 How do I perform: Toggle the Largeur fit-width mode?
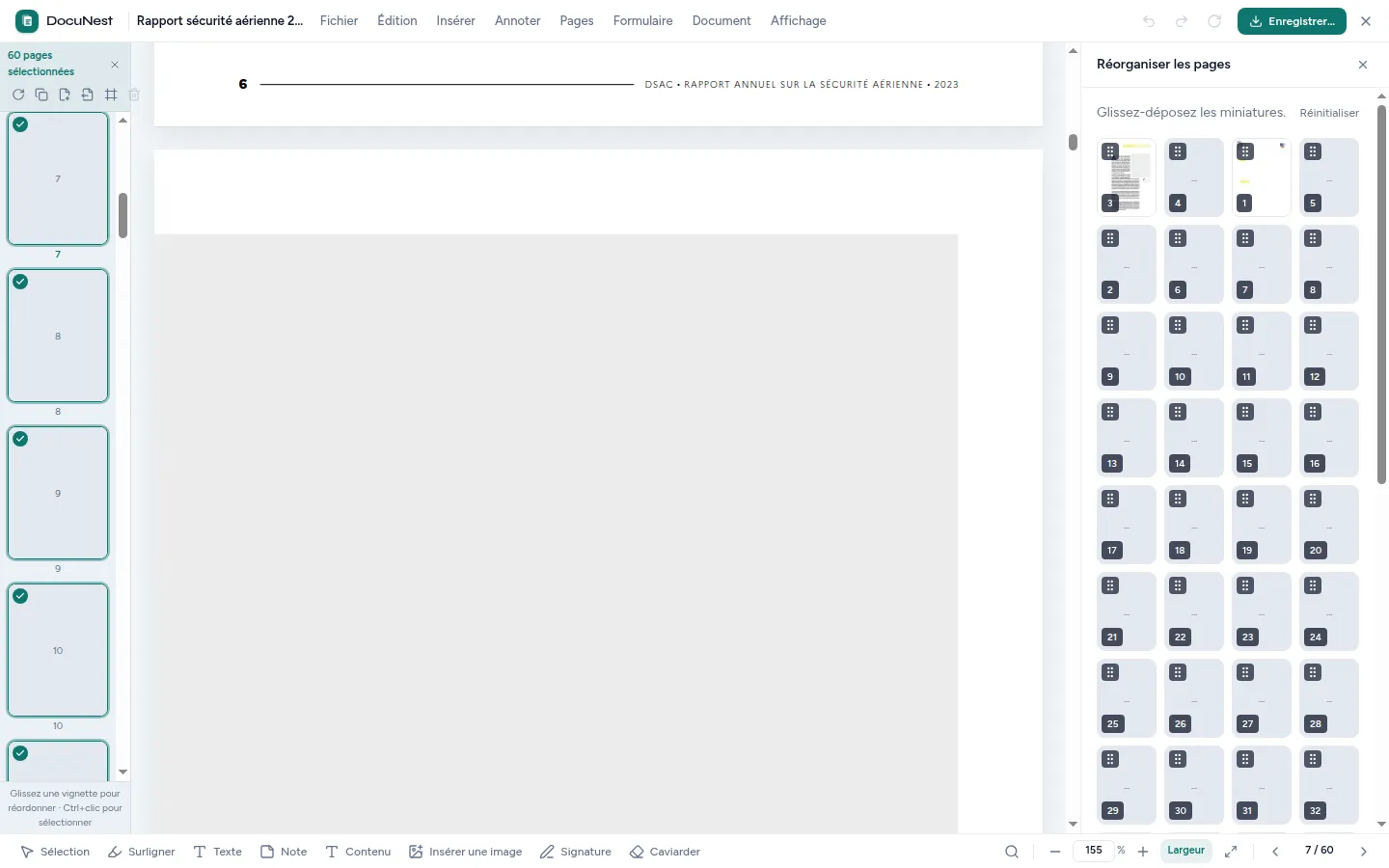(1185, 851)
